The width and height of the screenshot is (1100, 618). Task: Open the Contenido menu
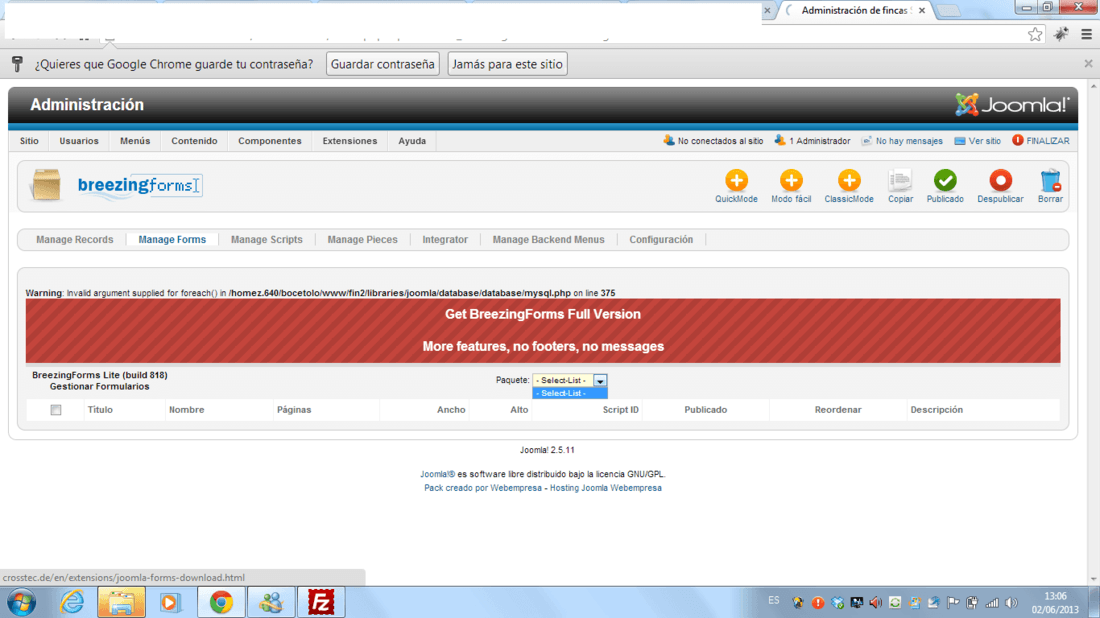tap(194, 141)
